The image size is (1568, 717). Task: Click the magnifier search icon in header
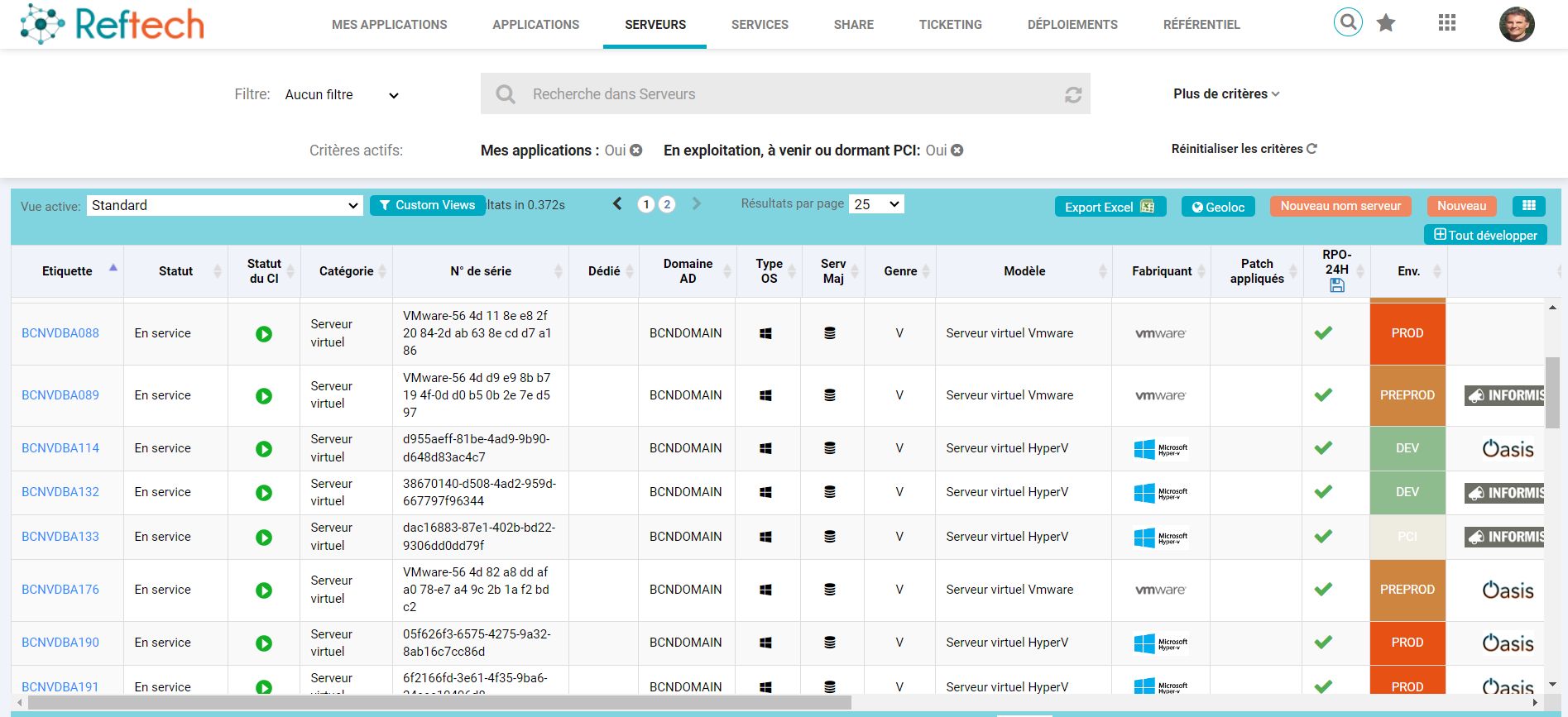[1348, 22]
